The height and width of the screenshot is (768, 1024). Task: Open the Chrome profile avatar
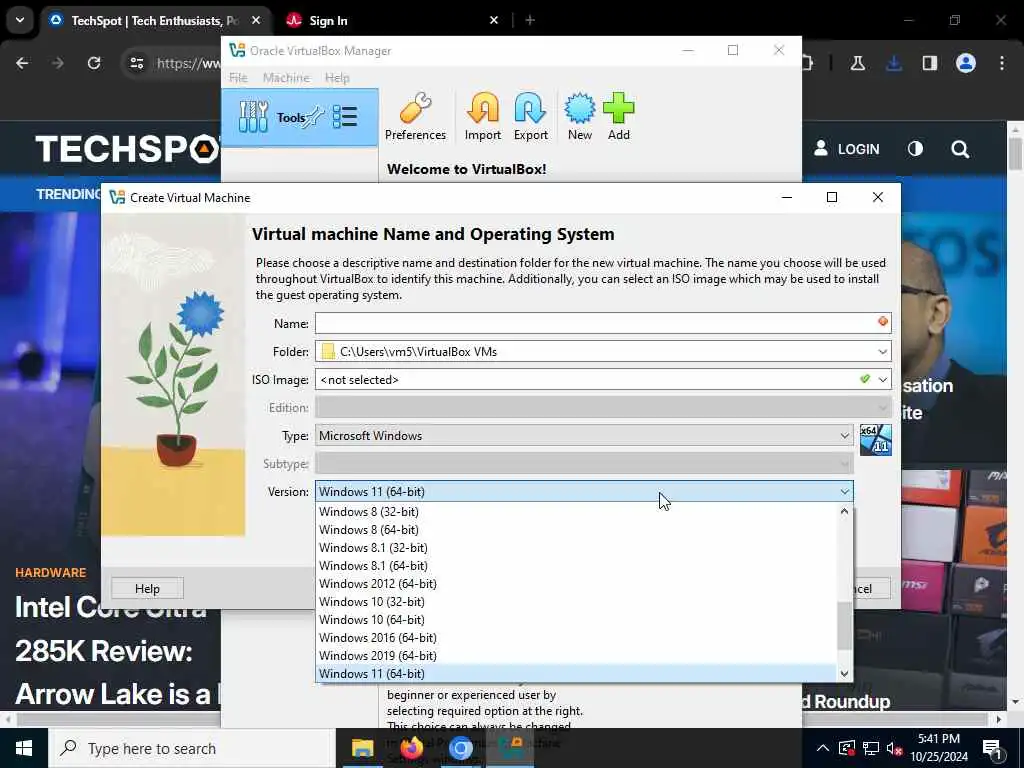[966, 63]
